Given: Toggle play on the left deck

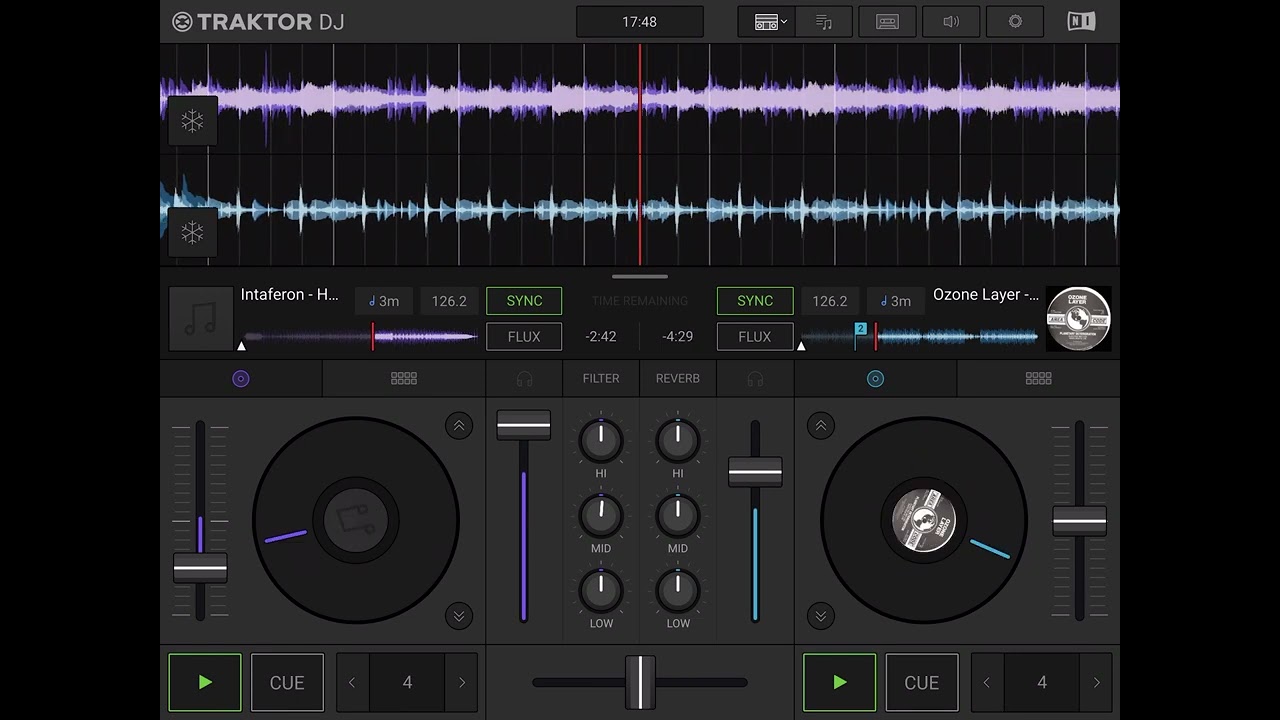Looking at the screenshot, I should tap(205, 683).
